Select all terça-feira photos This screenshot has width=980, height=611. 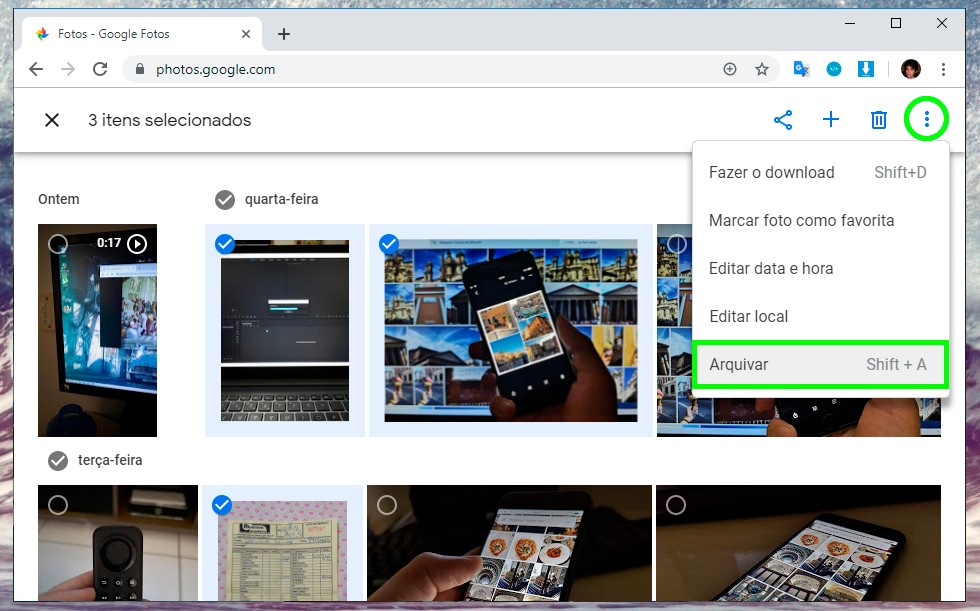58,461
